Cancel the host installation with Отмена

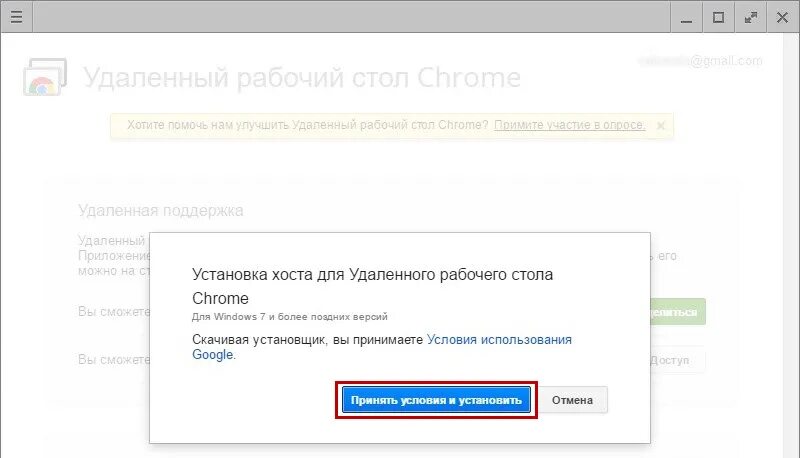[x=572, y=400]
